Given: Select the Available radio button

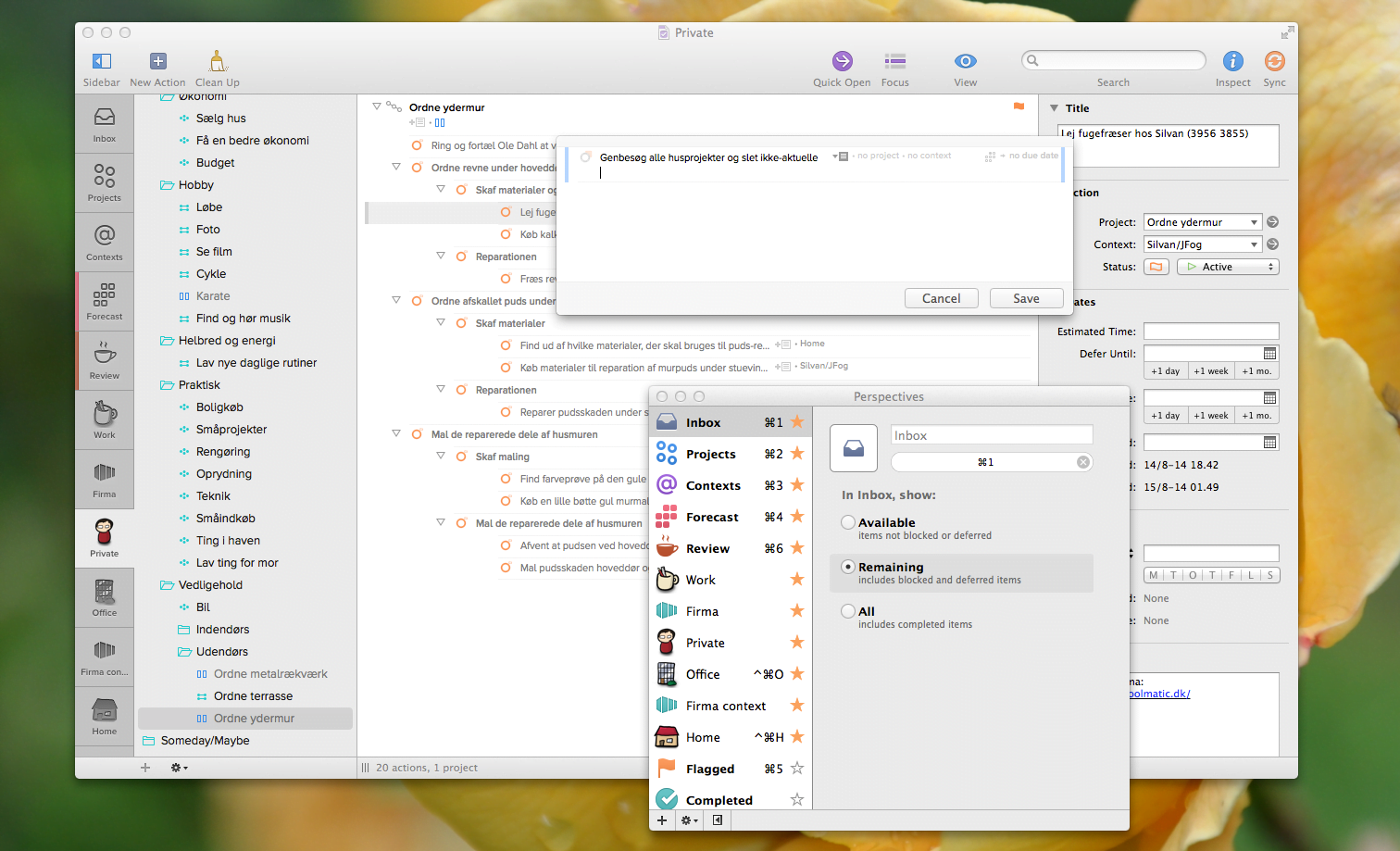Looking at the screenshot, I should coord(848,522).
